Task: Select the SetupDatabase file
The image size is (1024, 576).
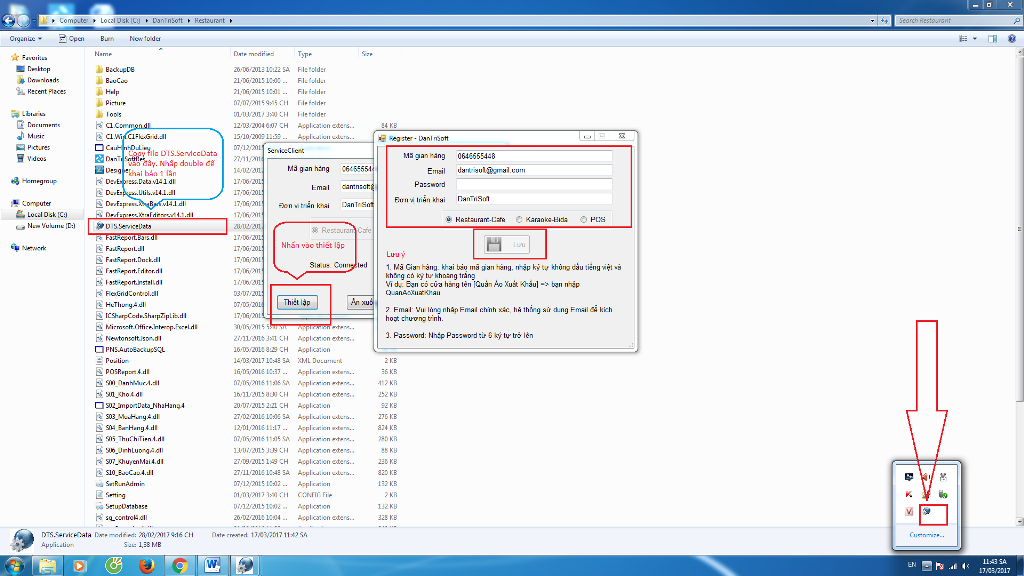Action: click(x=126, y=506)
